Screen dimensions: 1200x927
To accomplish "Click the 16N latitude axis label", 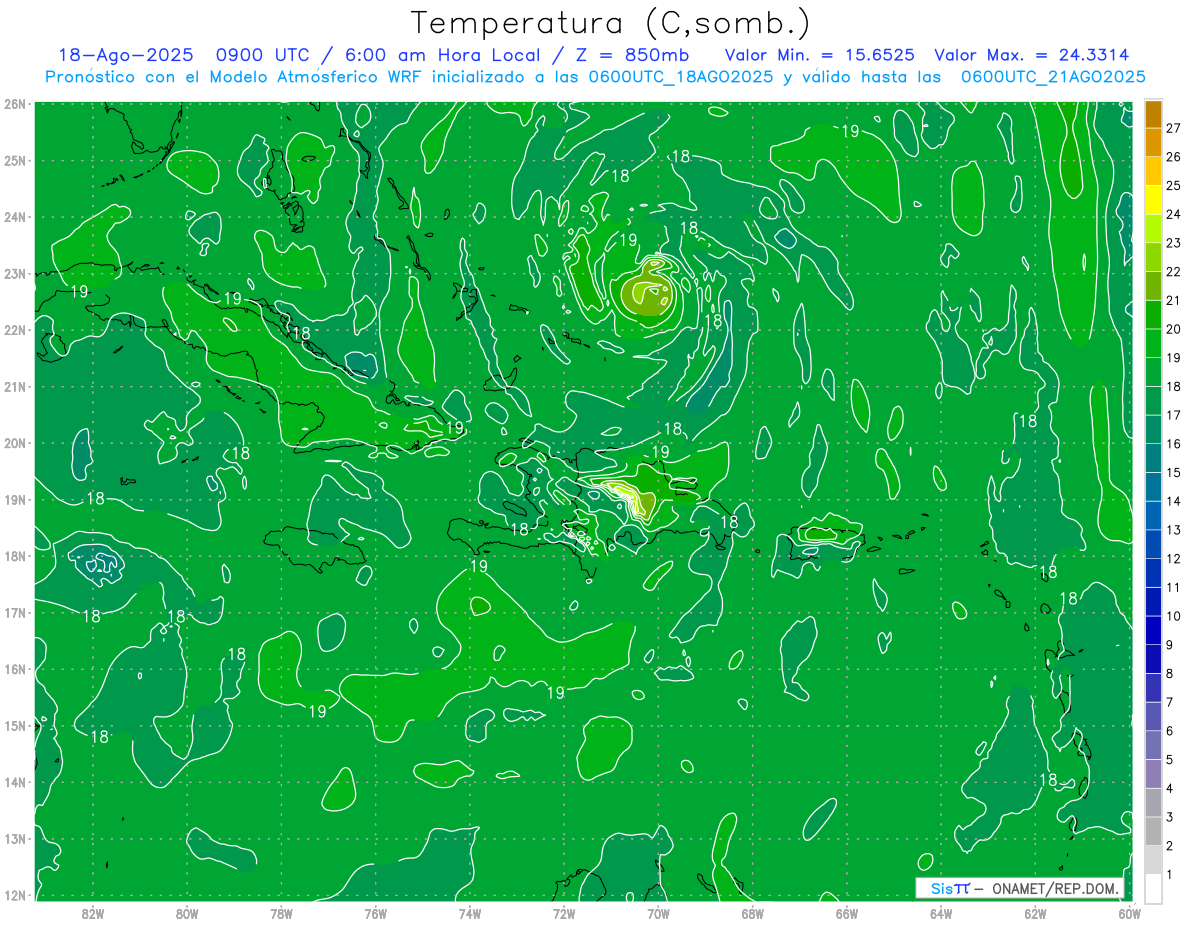I will [15, 669].
